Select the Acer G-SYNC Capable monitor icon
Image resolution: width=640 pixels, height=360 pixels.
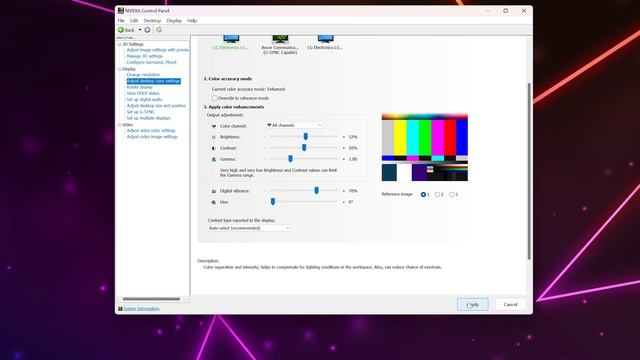click(x=280, y=39)
